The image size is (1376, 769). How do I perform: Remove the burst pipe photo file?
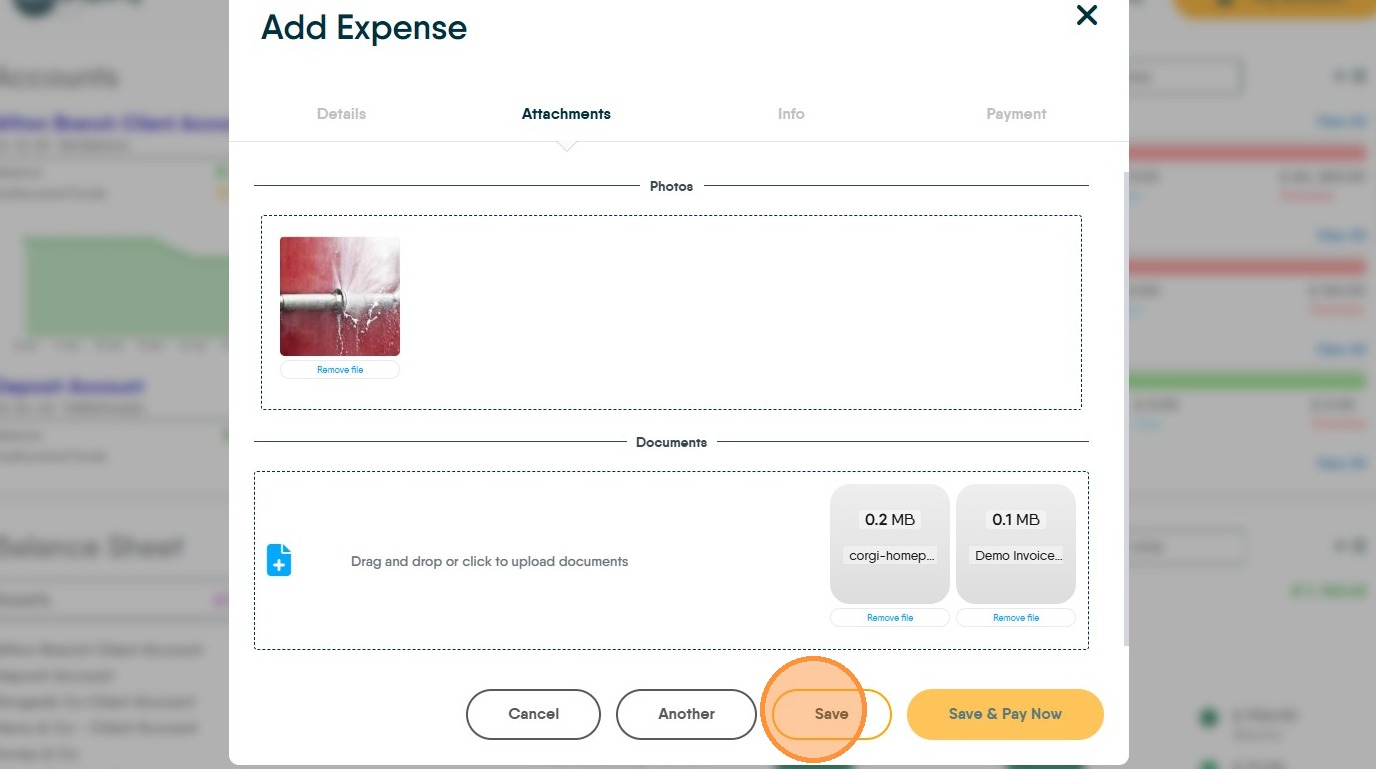340,370
